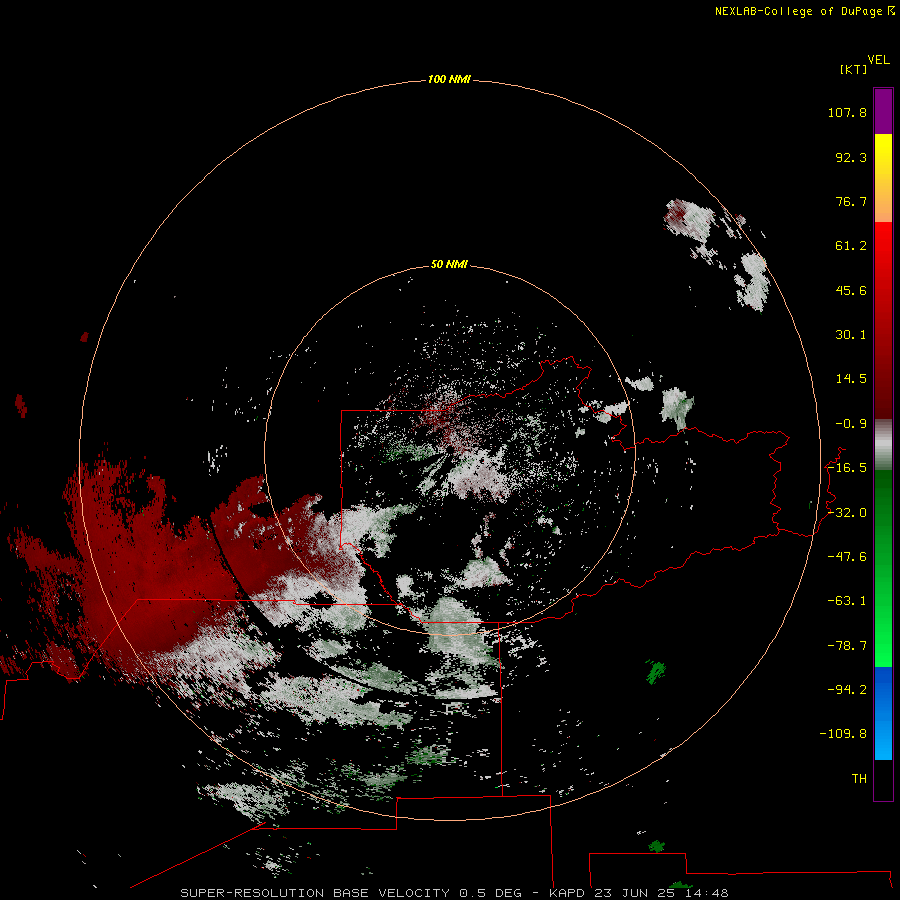
Task: Click the -78.7 velocity scale value
Action: pyautogui.click(x=847, y=646)
